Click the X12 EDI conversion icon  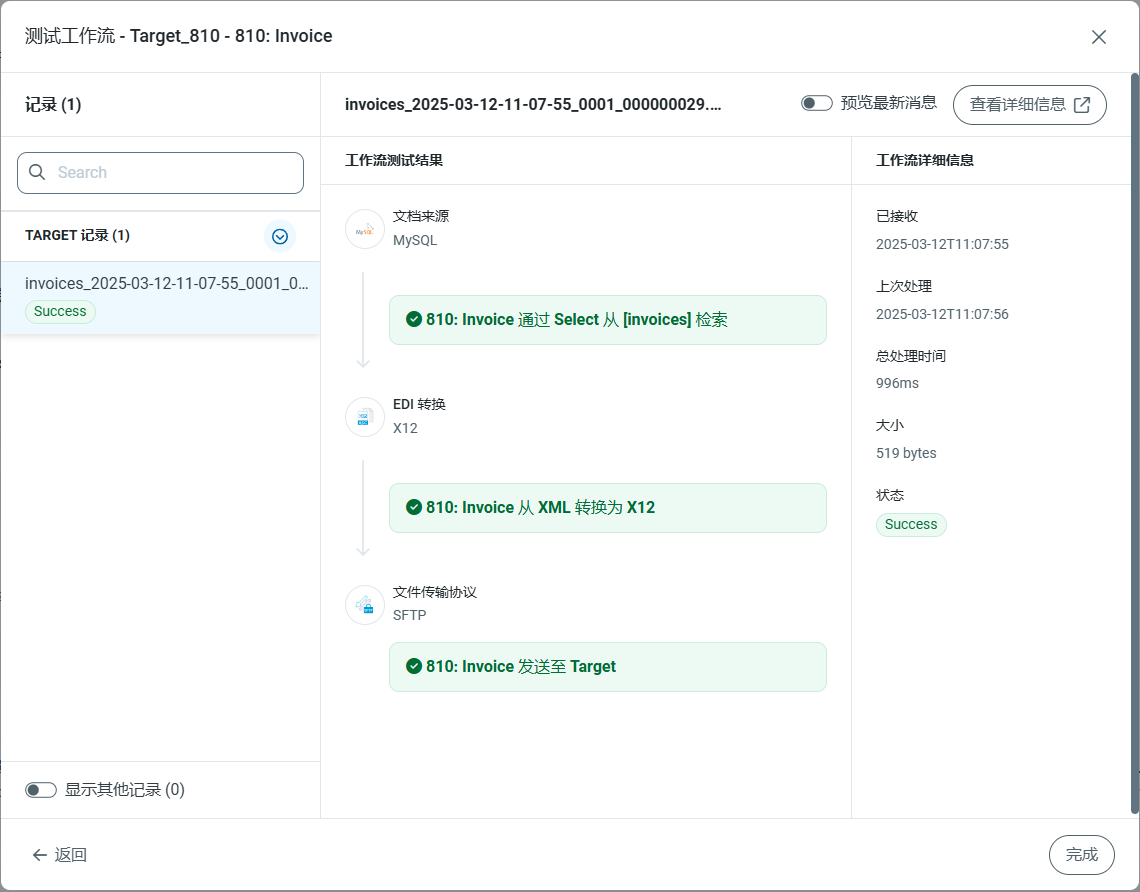coord(365,417)
